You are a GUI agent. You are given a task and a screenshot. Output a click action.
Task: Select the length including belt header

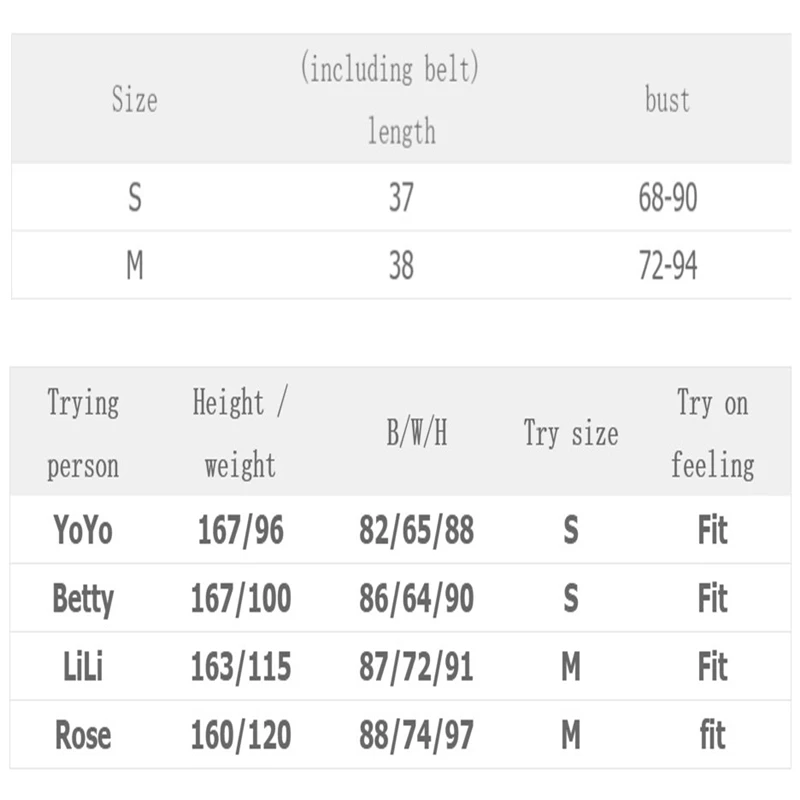390,98
